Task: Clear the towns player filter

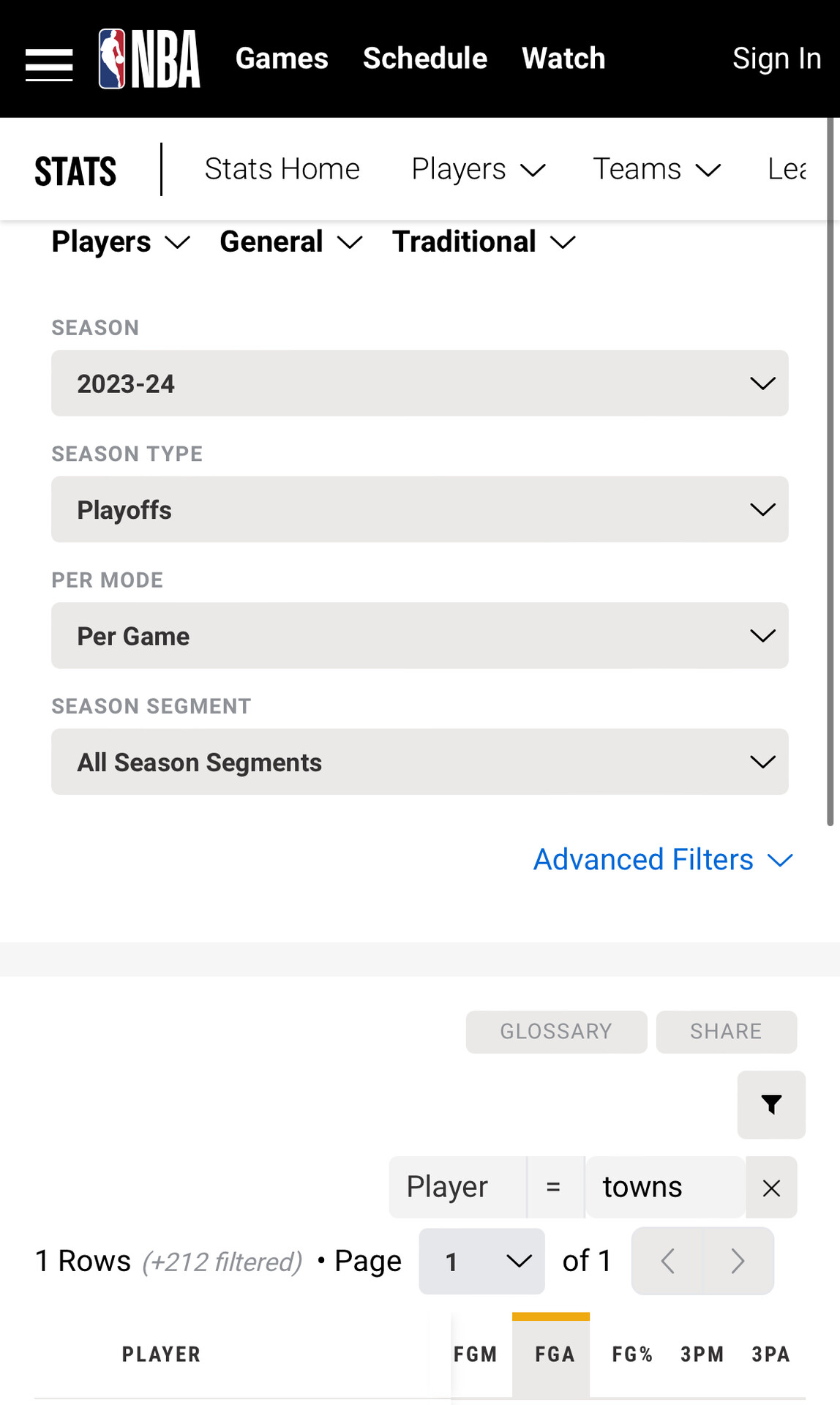Action: tap(771, 1188)
